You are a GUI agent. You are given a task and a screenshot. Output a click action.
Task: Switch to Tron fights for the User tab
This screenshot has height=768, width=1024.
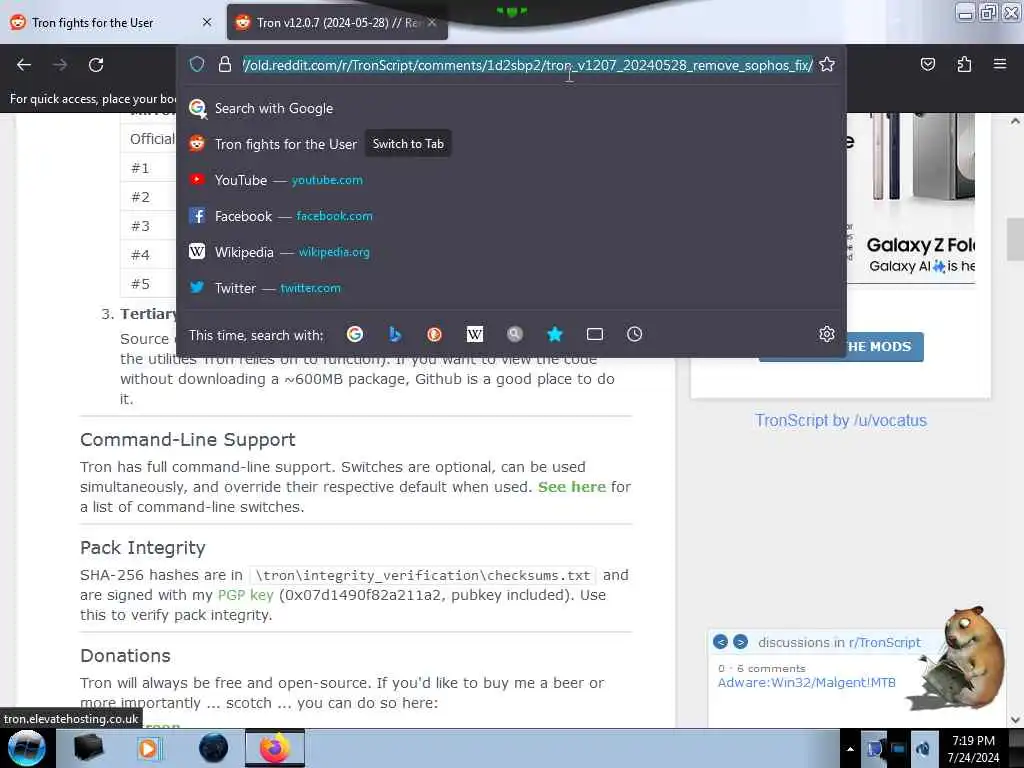93,23
